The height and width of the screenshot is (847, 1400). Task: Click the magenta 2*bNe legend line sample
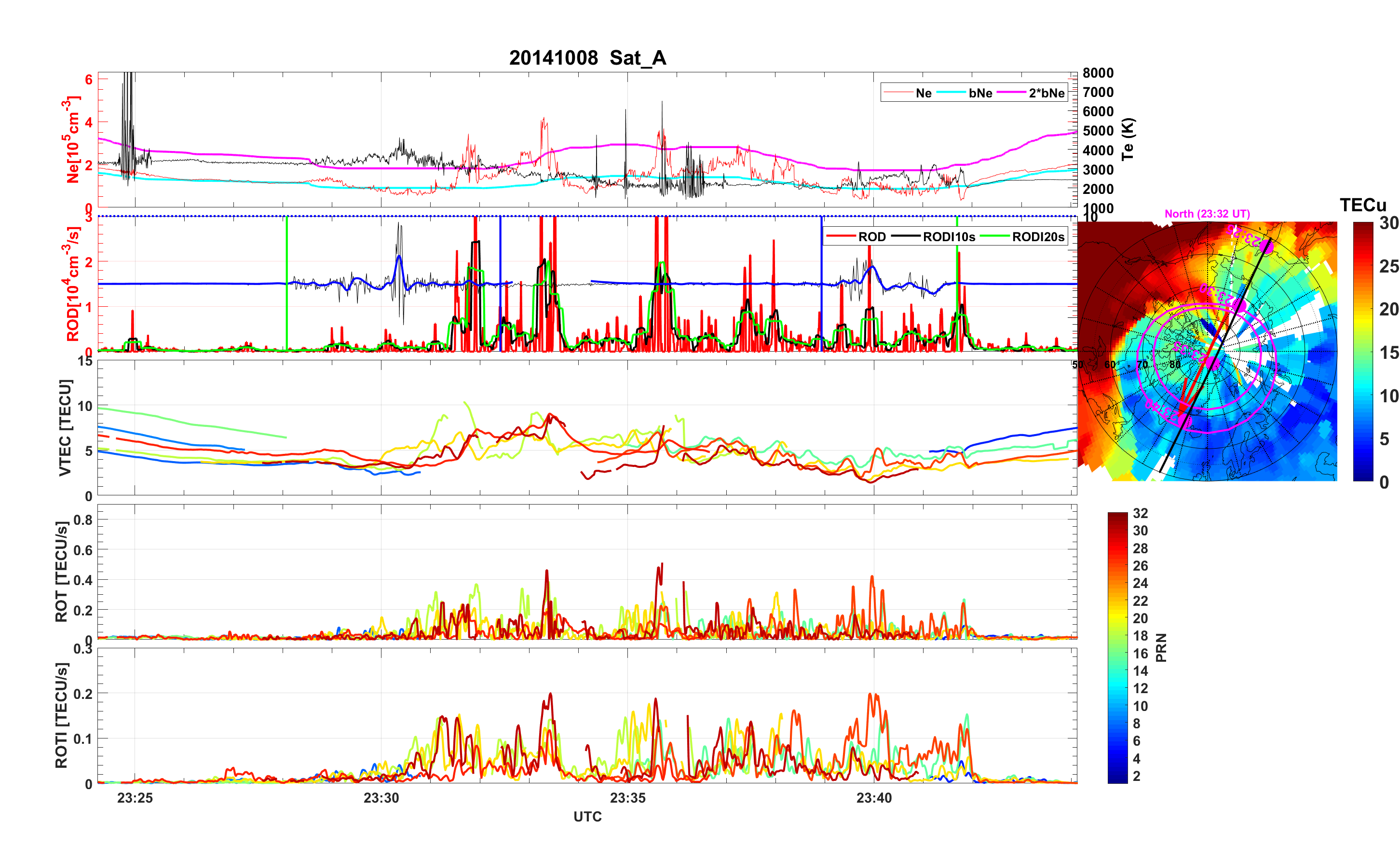1011,93
